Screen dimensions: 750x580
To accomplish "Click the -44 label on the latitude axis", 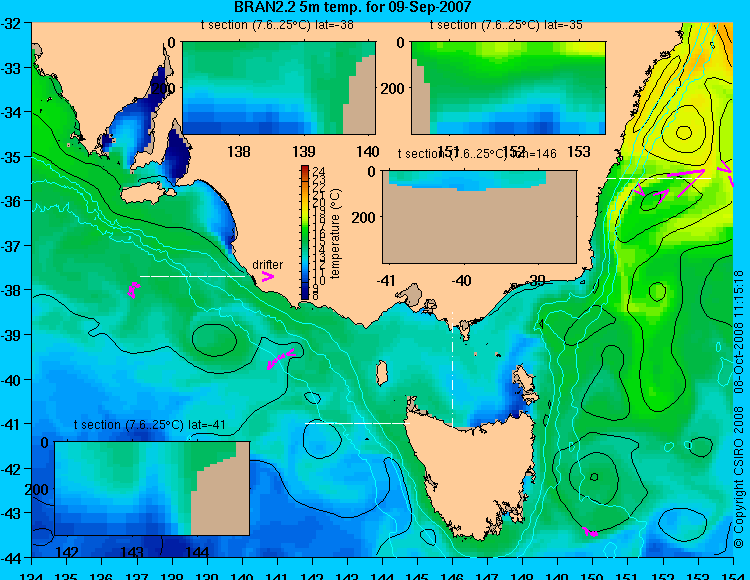I will click(x=11, y=558).
